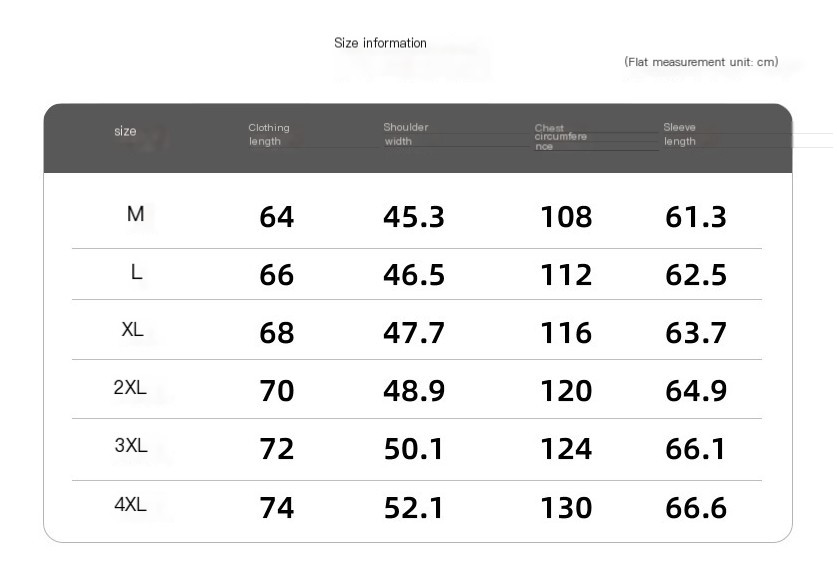The height and width of the screenshot is (575, 837).
Task: Select the 'Shoulder width' column header
Action: (406, 134)
